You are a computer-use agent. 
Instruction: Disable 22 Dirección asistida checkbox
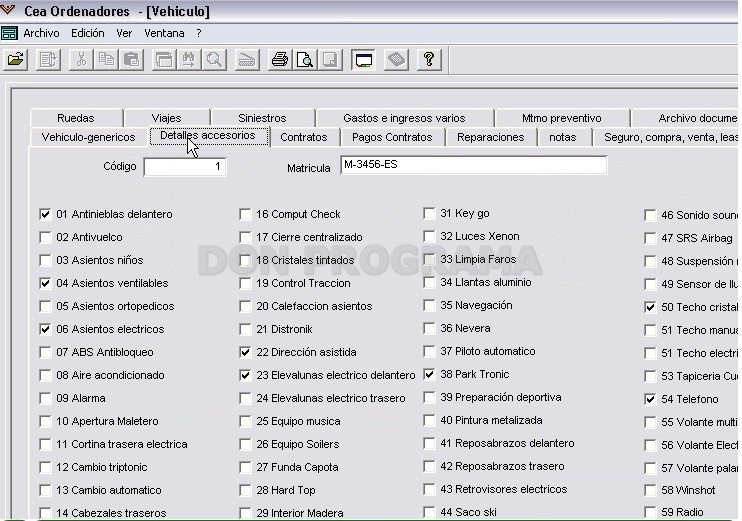245,353
